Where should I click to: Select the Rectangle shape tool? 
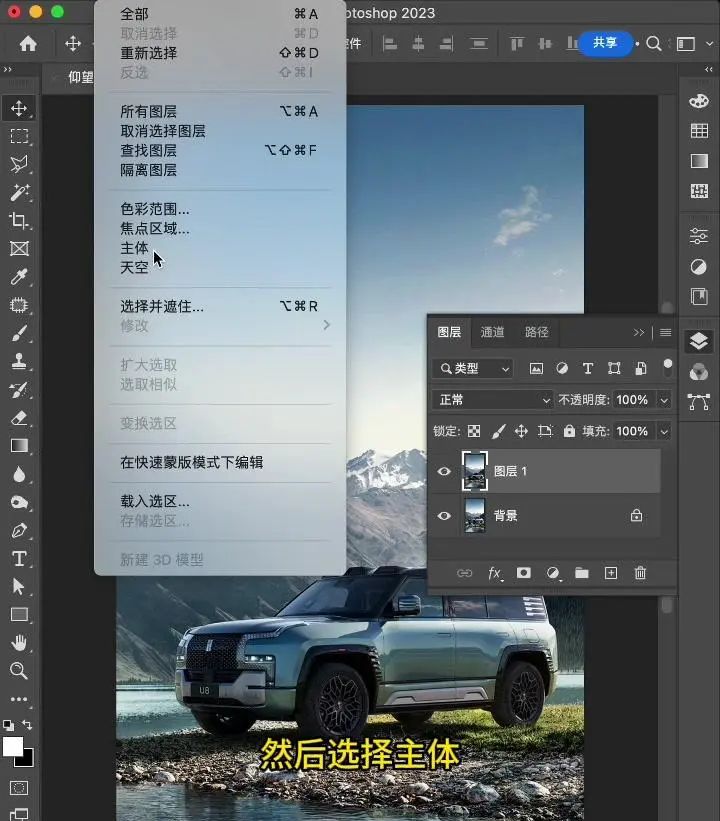pos(19,615)
